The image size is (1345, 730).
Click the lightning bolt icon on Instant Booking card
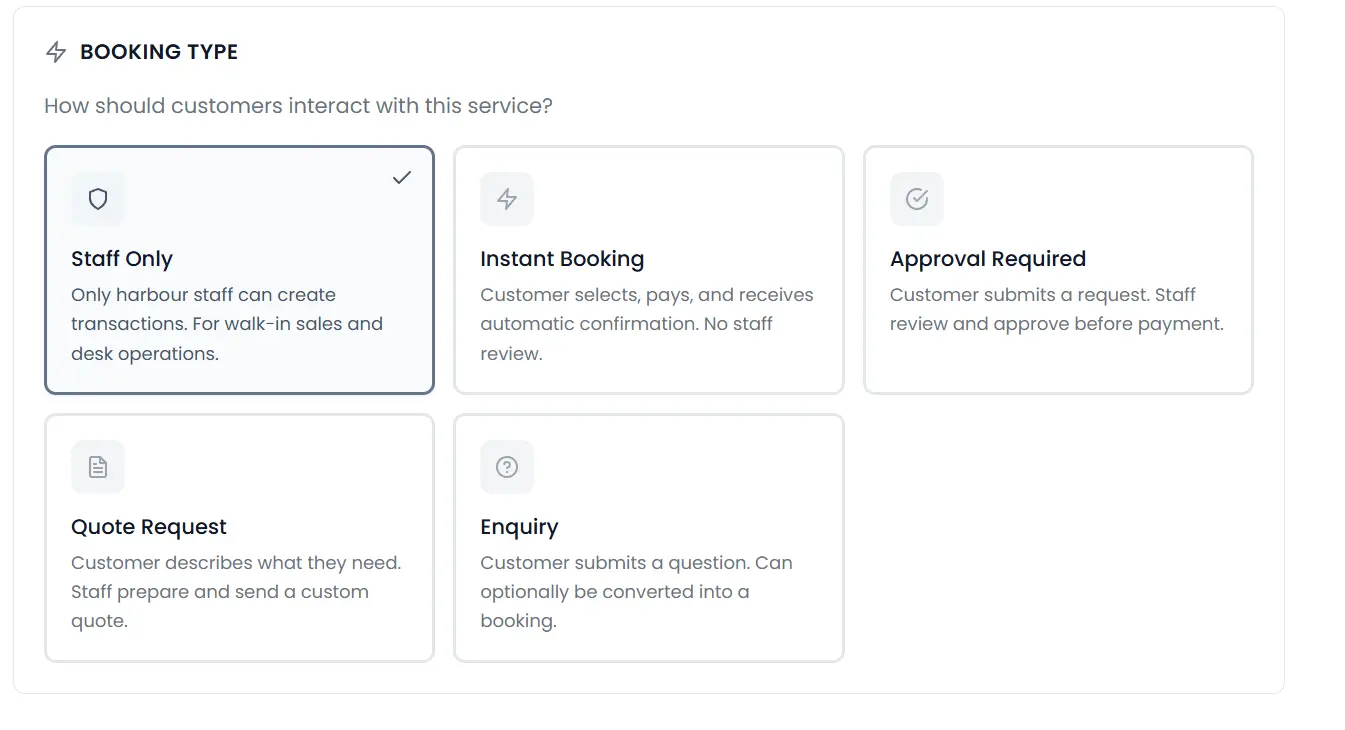click(x=507, y=199)
